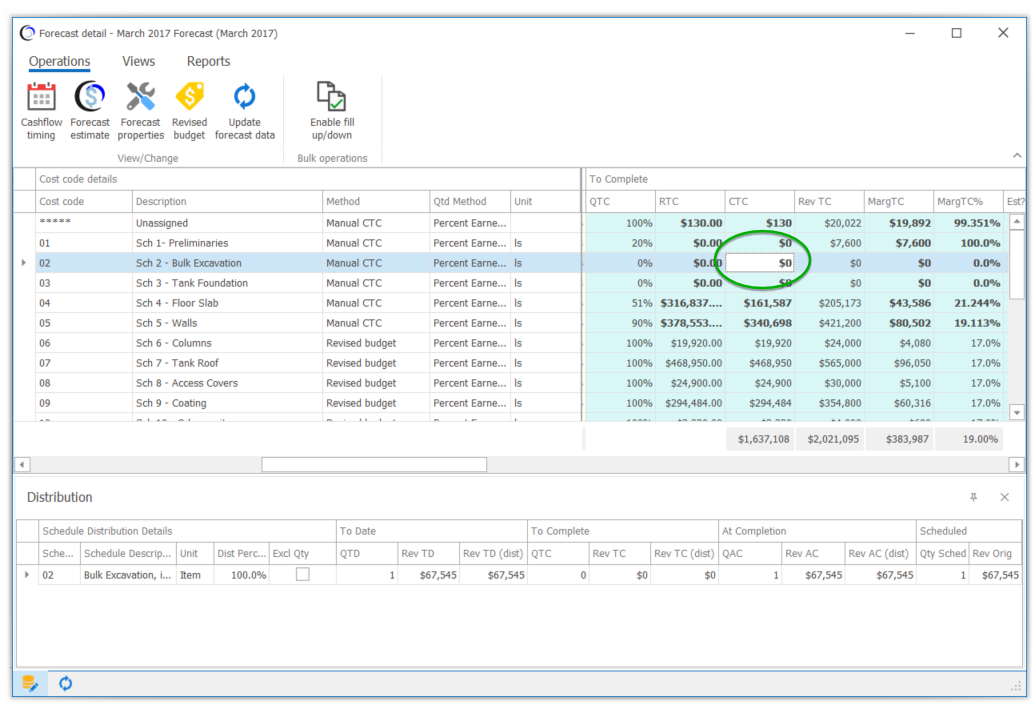Switch to the Views tab
1033x703 pixels.
(138, 61)
